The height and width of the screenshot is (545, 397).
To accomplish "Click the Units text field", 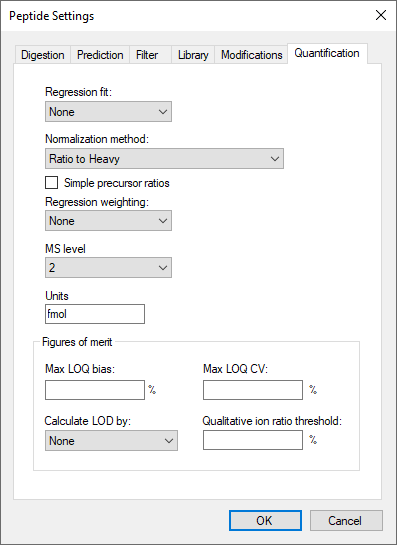I will point(95,314).
